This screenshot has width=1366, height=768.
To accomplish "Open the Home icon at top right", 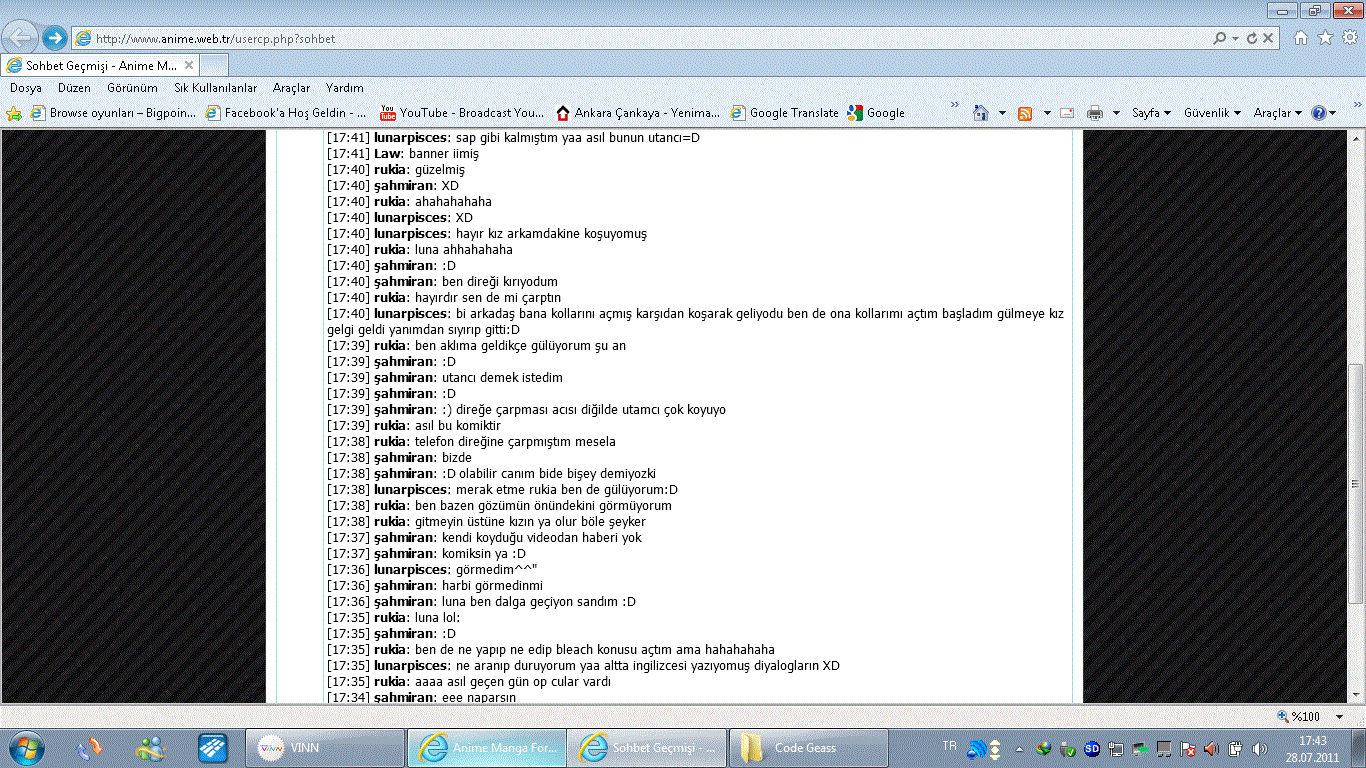I will pos(1300,38).
